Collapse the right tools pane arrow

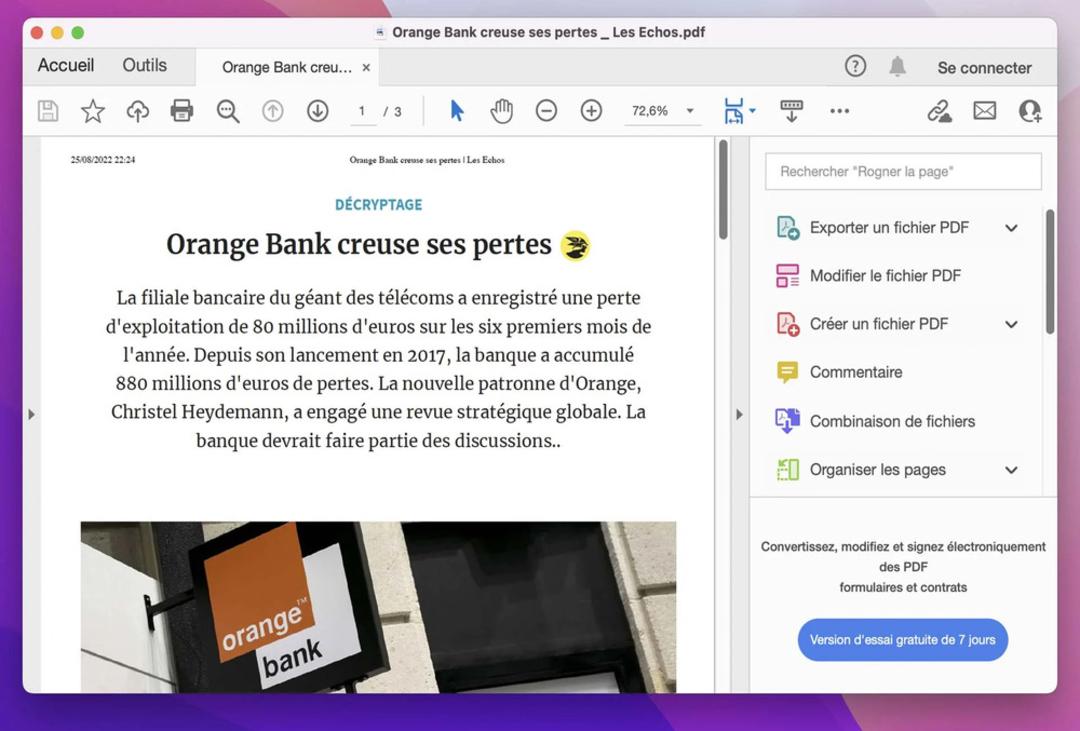pos(739,415)
